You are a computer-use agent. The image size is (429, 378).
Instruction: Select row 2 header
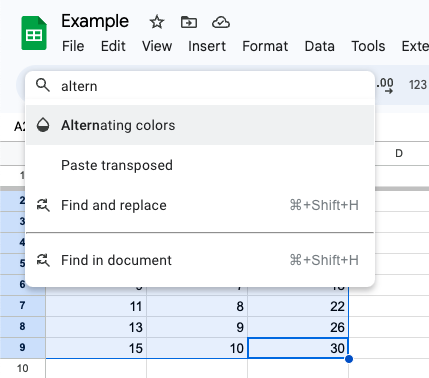13,201
